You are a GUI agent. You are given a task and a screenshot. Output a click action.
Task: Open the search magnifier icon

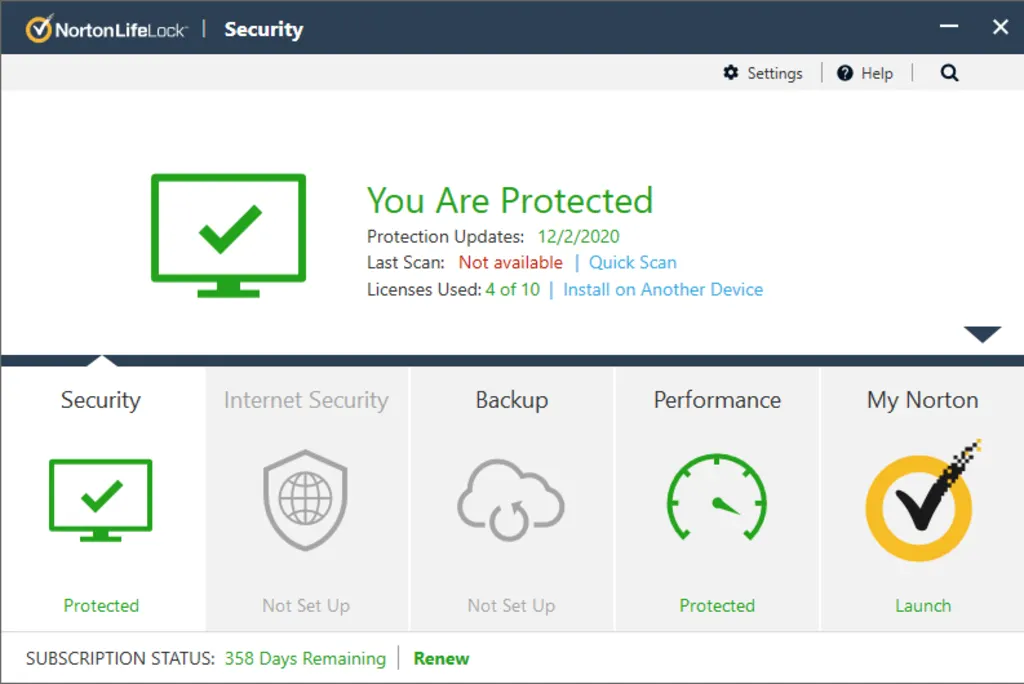pos(948,72)
